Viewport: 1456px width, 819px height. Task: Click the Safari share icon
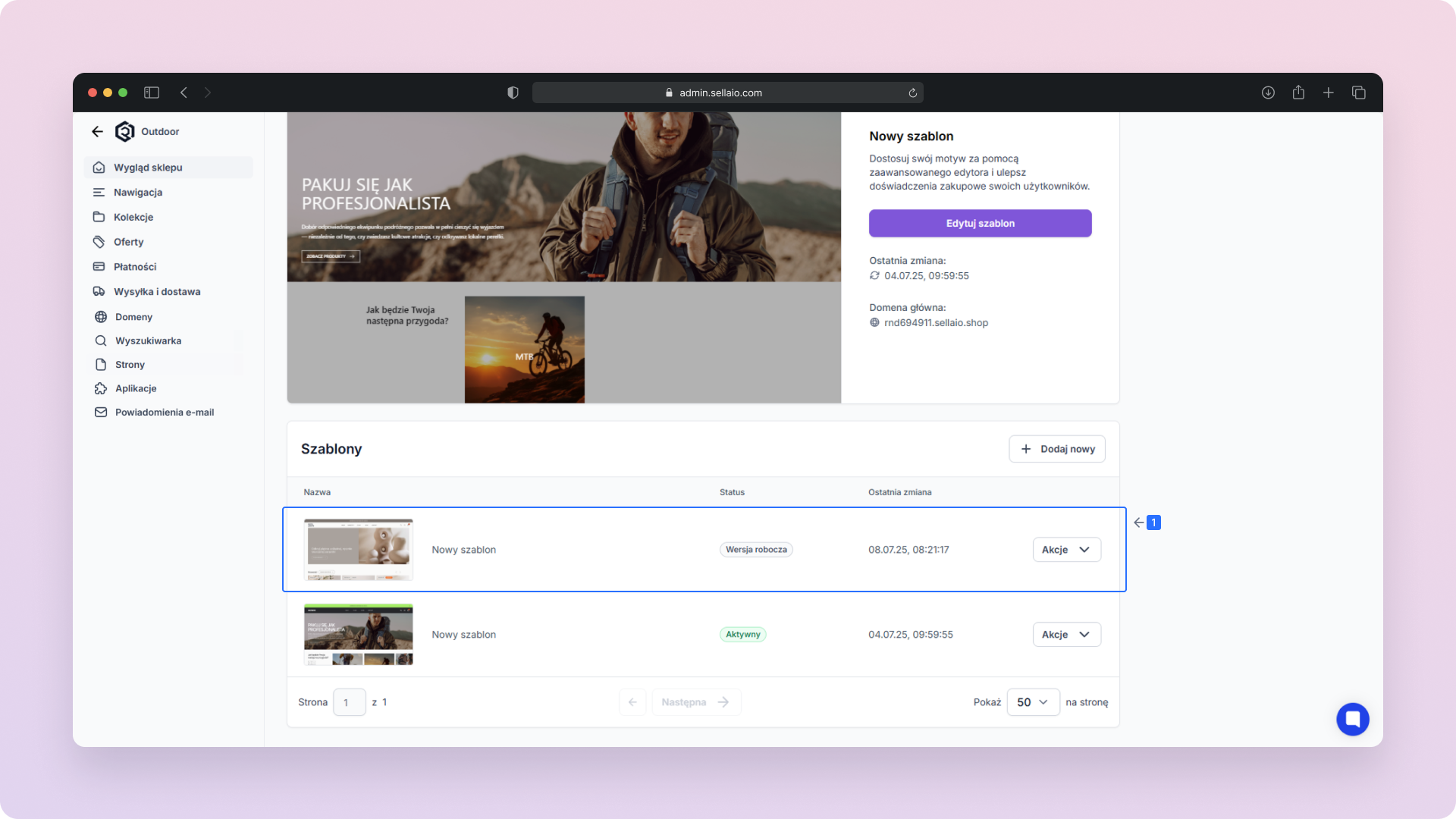click(x=1298, y=93)
